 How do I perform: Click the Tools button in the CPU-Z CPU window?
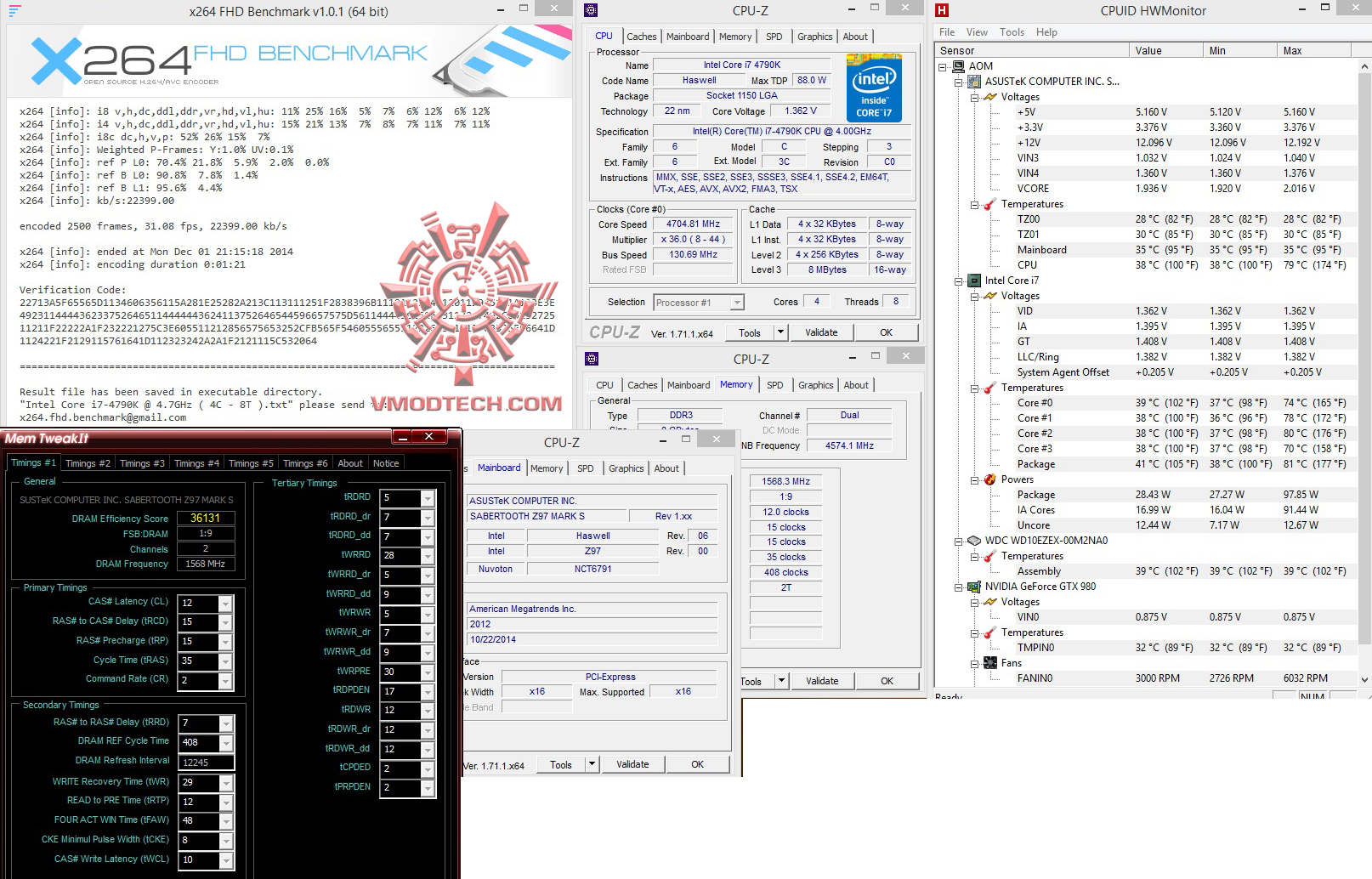click(750, 332)
